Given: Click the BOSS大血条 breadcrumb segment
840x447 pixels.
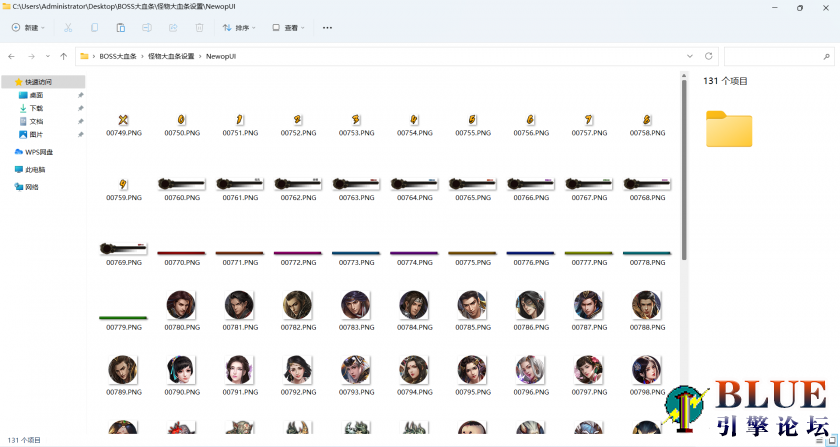Looking at the screenshot, I should (x=118, y=56).
